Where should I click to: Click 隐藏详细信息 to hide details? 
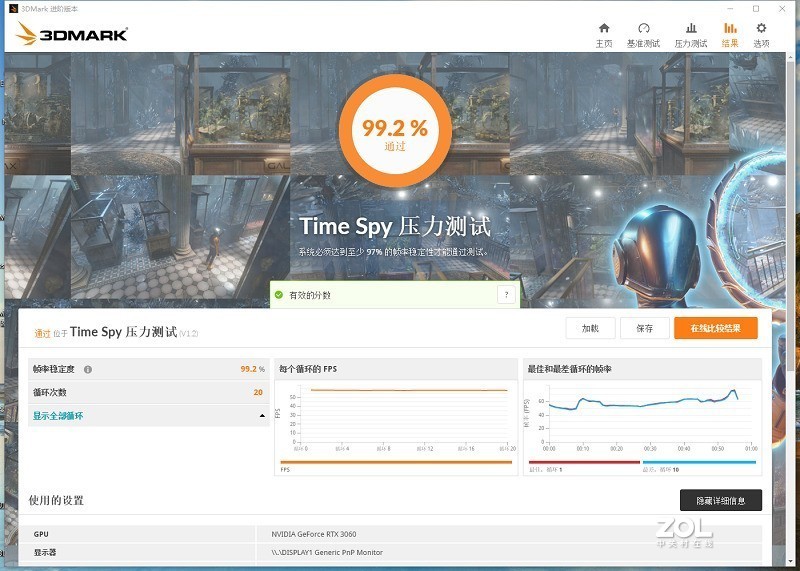[x=720, y=500]
